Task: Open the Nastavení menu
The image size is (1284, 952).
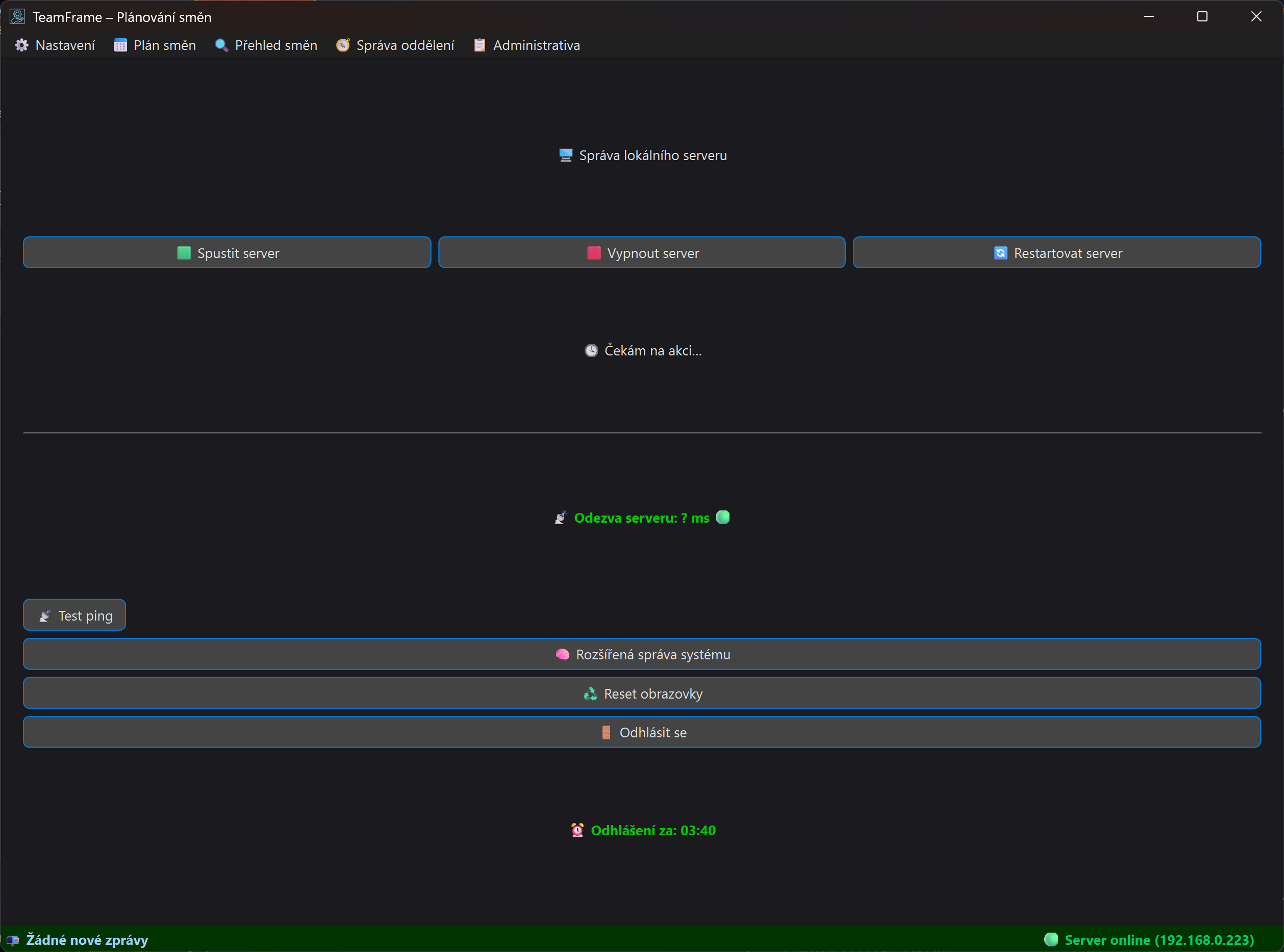Action: click(65, 45)
